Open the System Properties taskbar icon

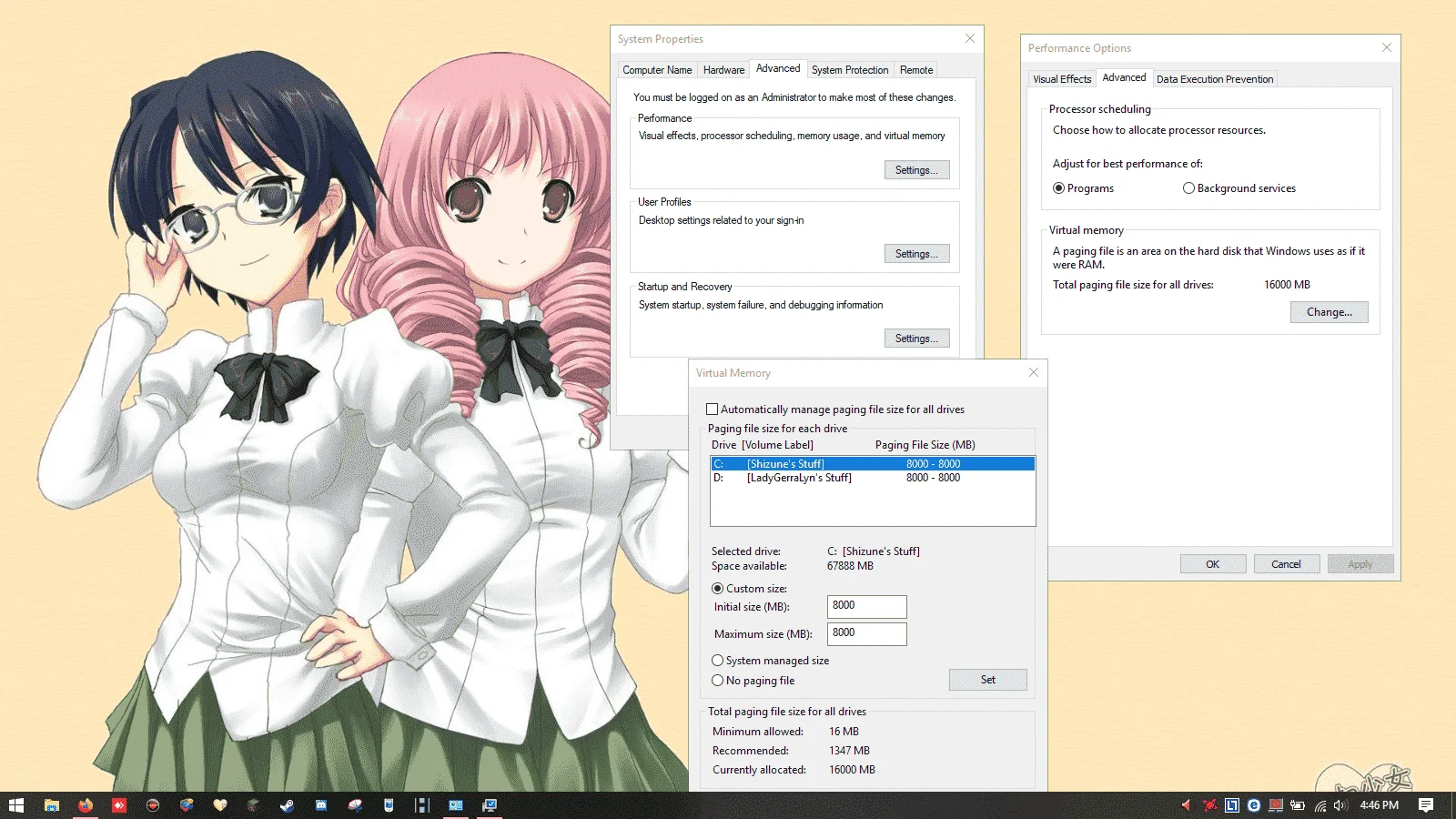click(490, 805)
